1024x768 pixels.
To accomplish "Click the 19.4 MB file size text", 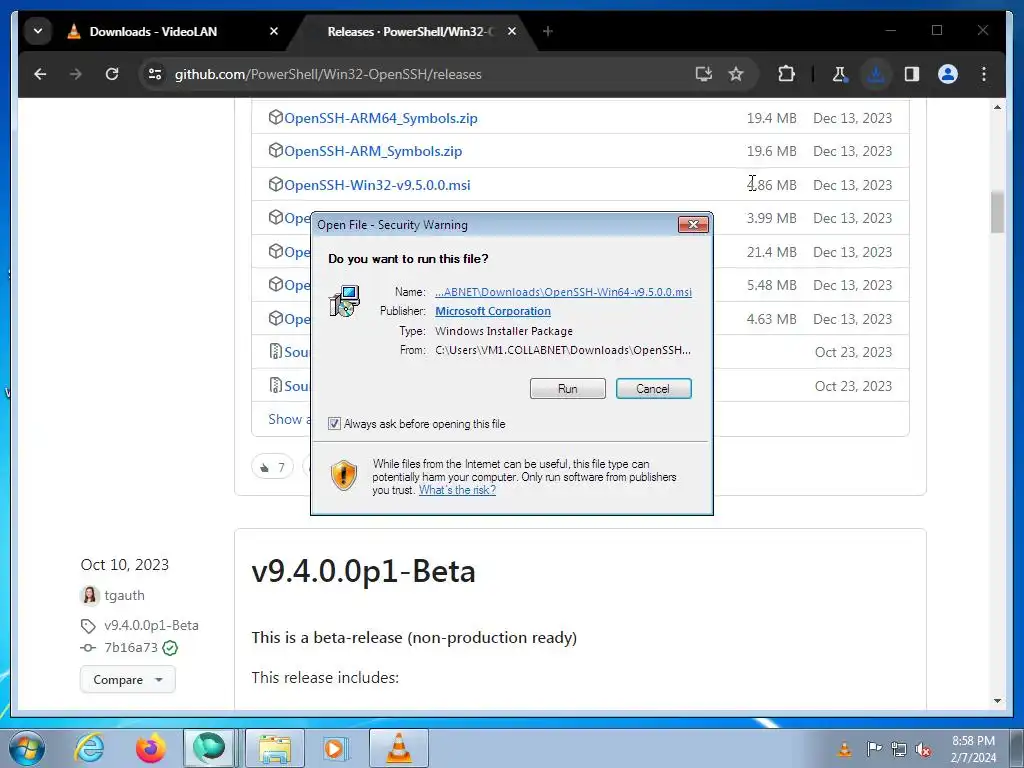I will (771, 118).
